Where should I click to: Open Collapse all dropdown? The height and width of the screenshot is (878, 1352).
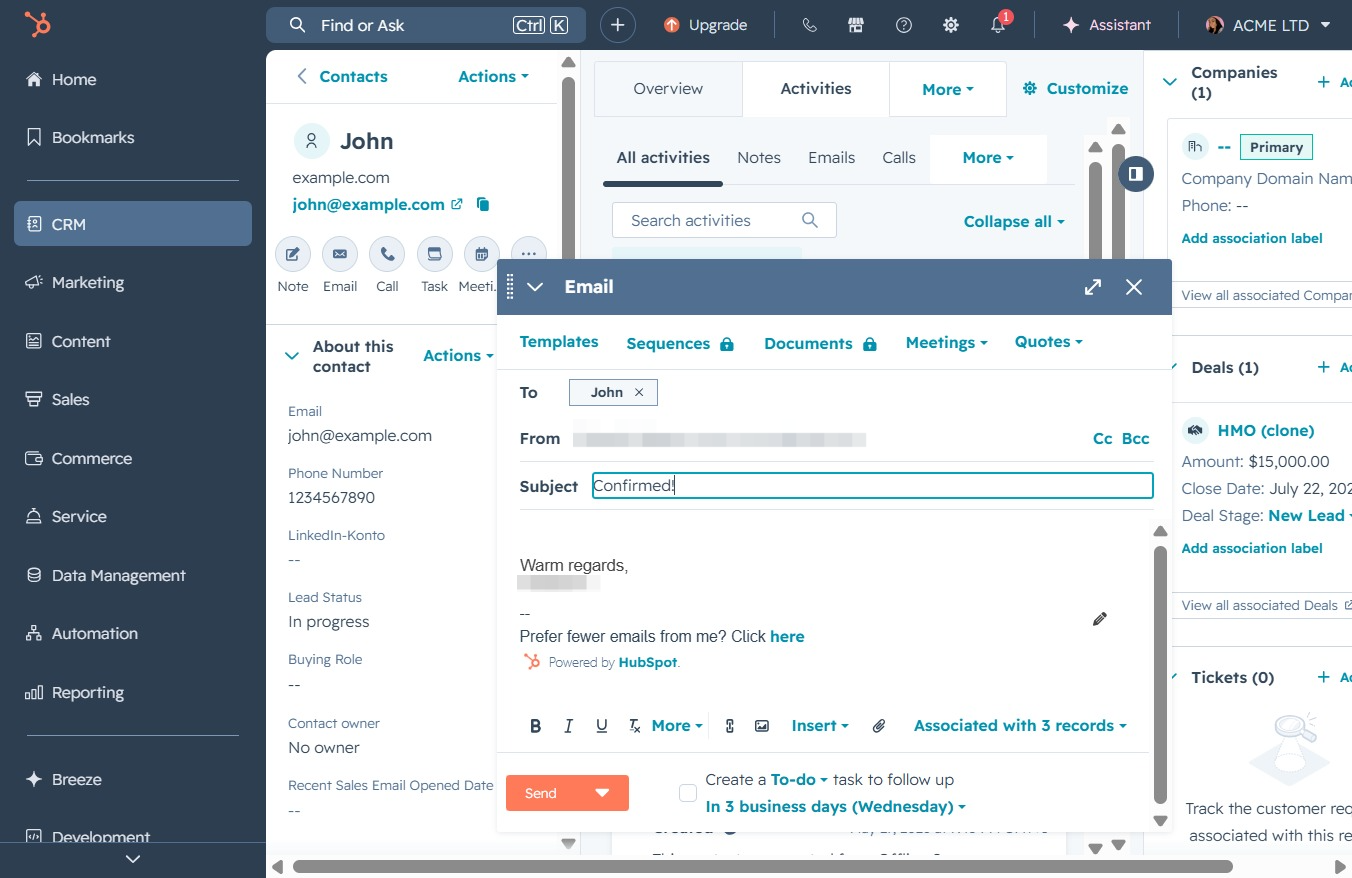pos(1014,222)
